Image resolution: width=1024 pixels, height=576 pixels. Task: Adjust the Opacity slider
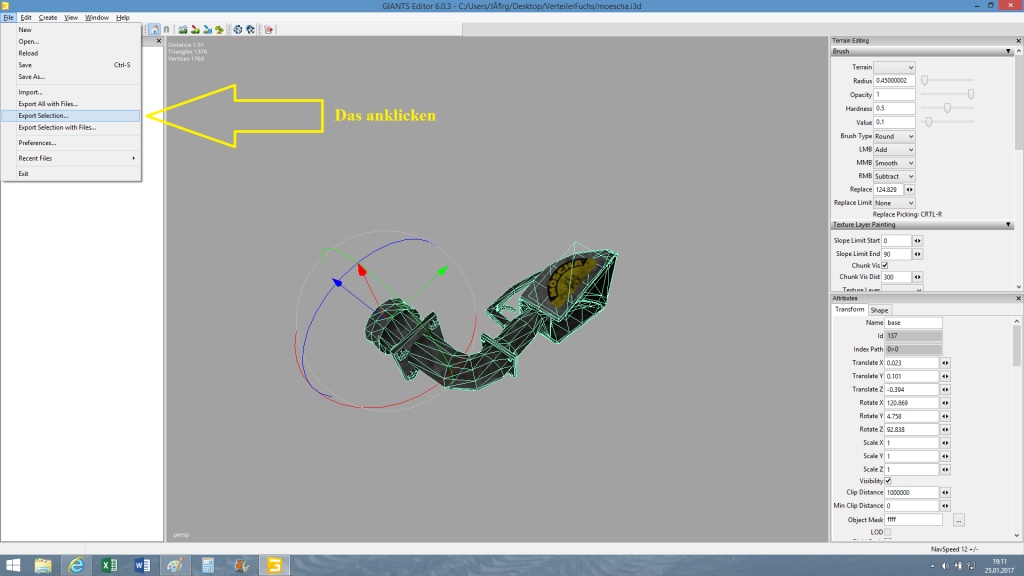click(970, 94)
